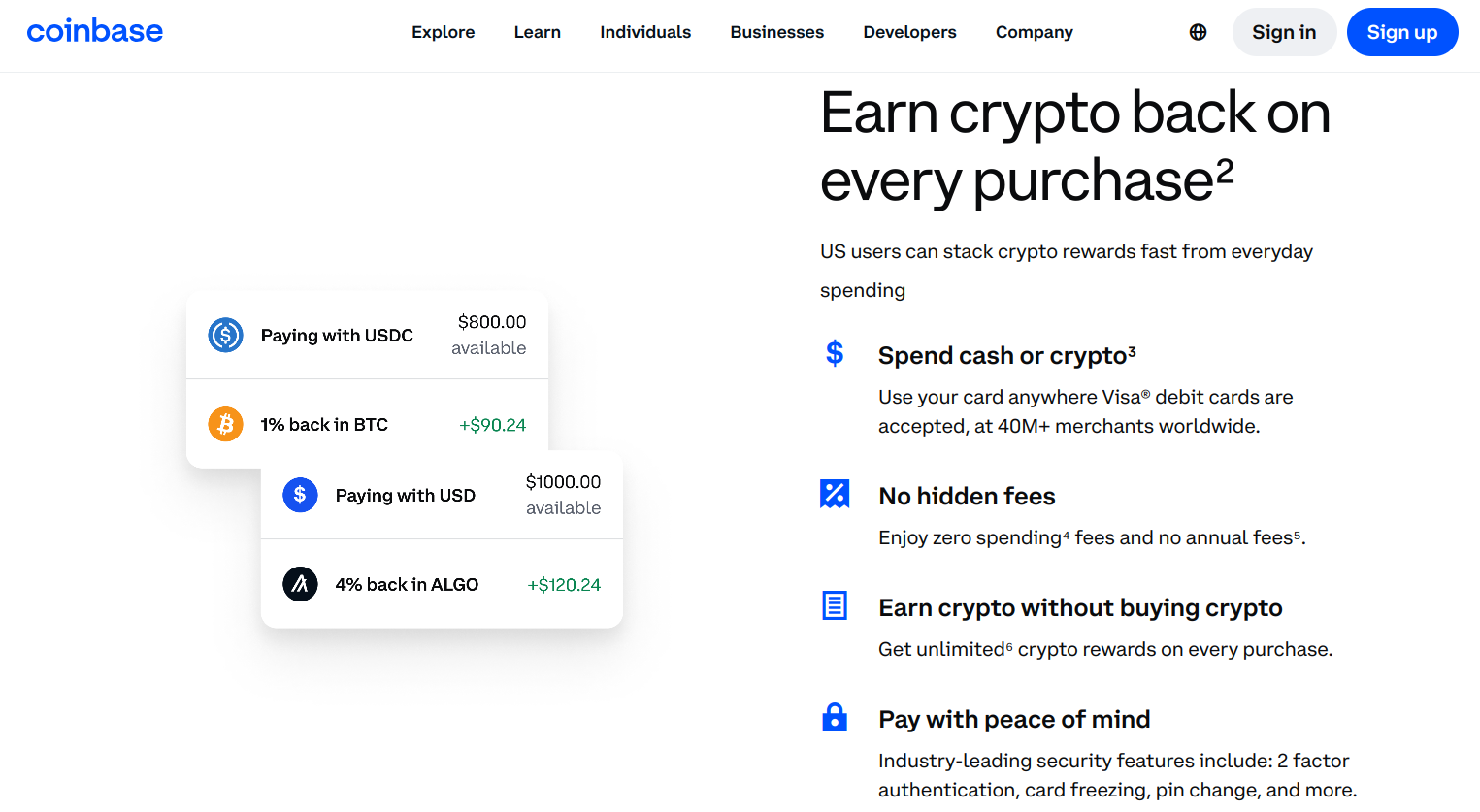The height and width of the screenshot is (812, 1480).
Task: Click the 'Paying with USDC' label
Action: pyautogui.click(x=337, y=336)
